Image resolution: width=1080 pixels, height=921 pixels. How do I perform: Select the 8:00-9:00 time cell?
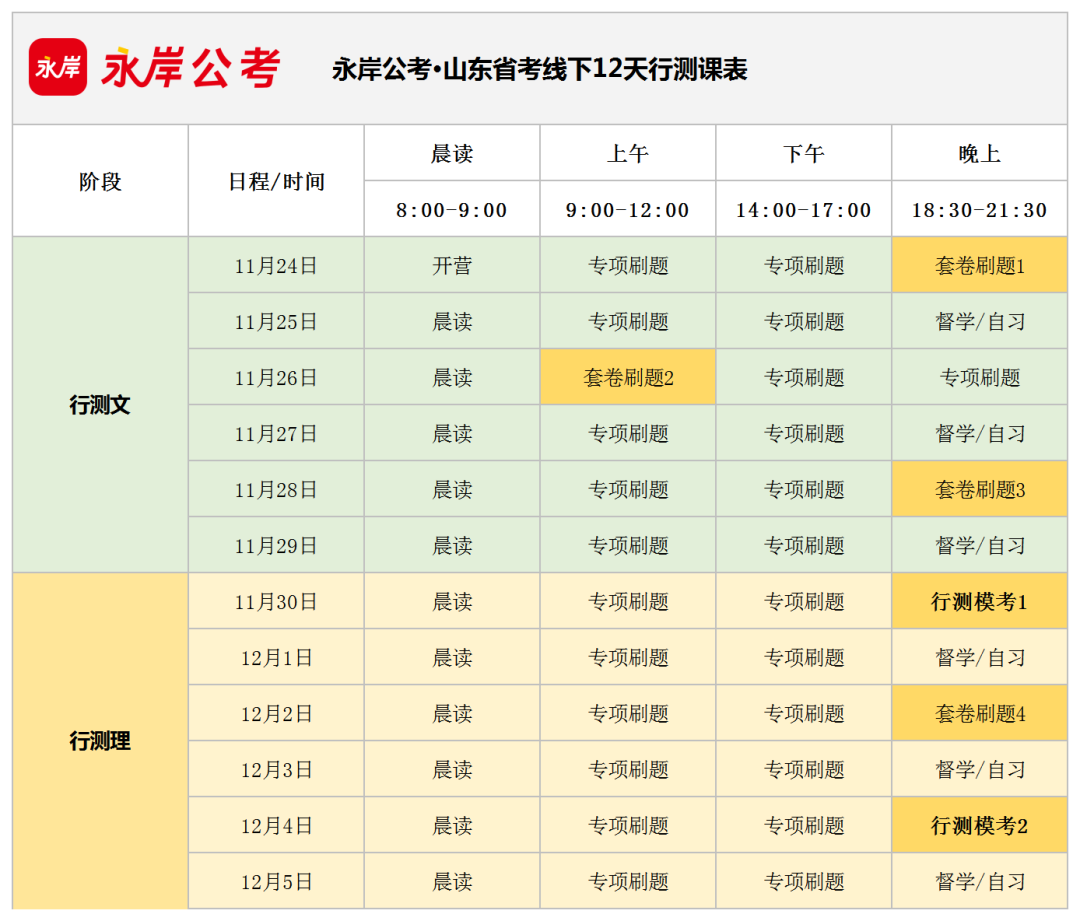(452, 209)
